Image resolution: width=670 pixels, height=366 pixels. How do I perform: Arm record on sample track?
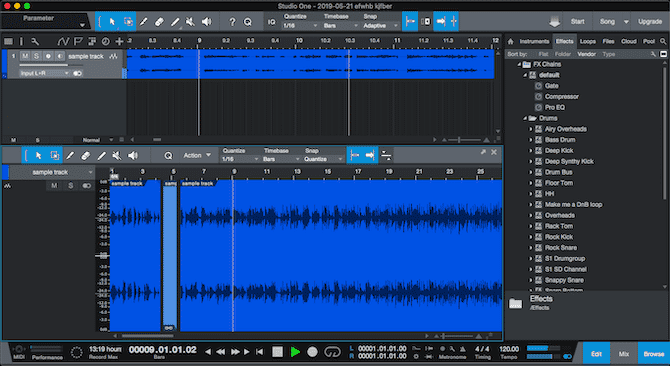[x=48, y=56]
